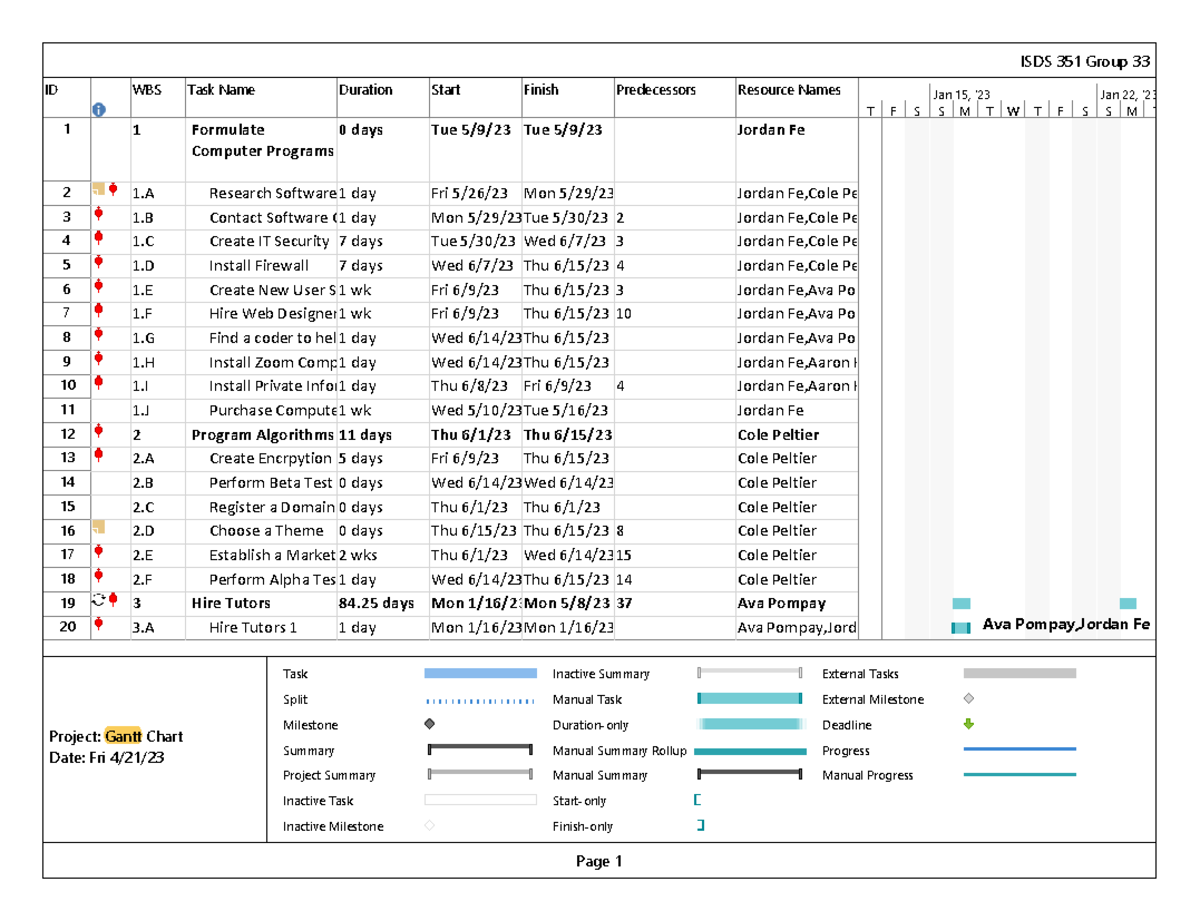The height and width of the screenshot is (921, 1200).
Task: Click the green Deadline arrow icon in the legend
Action: click(967, 724)
